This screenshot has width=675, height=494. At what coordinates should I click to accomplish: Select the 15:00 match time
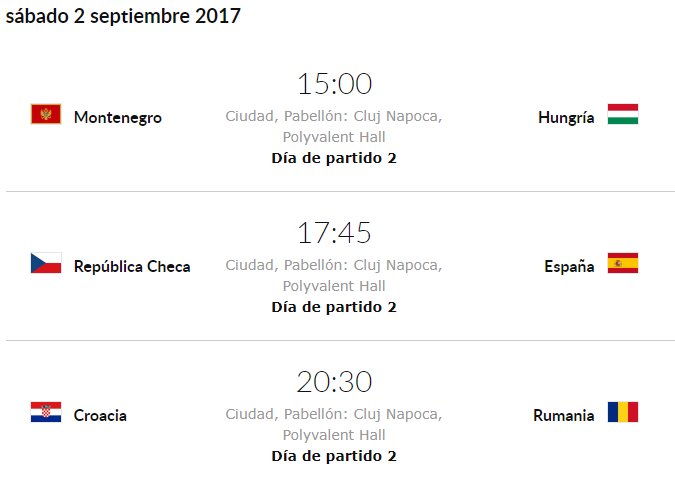[334, 84]
